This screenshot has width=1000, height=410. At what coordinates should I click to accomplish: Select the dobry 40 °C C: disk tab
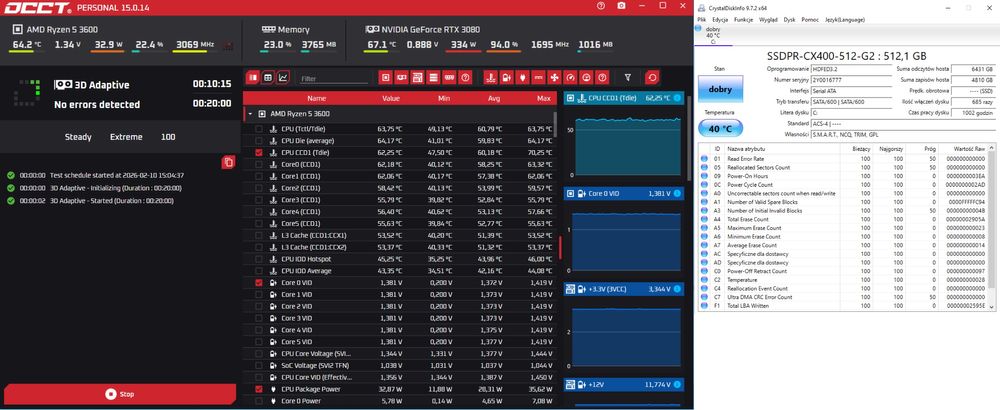point(713,35)
